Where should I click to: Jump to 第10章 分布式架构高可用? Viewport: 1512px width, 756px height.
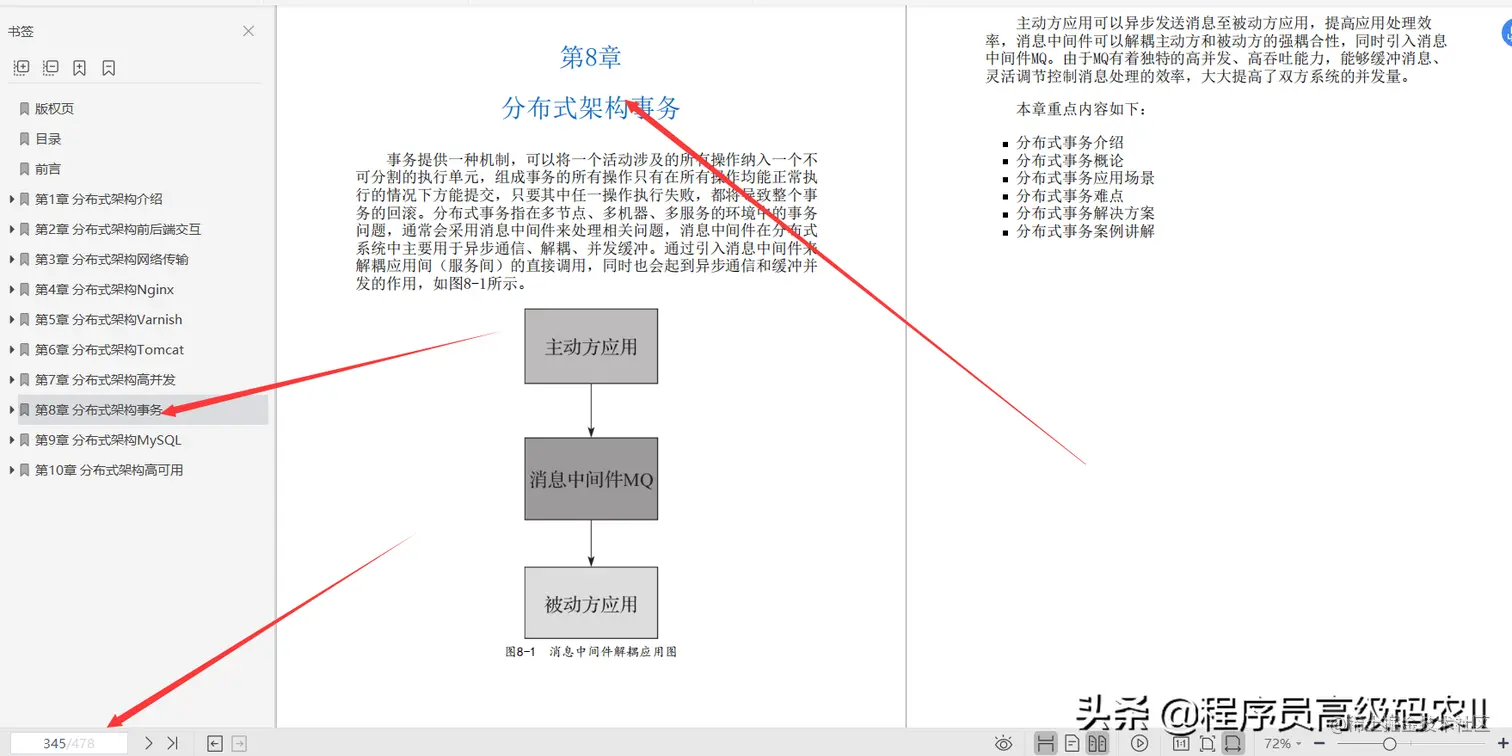click(x=109, y=469)
